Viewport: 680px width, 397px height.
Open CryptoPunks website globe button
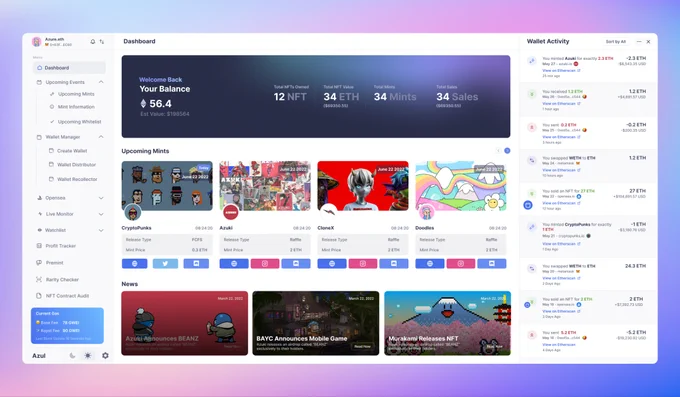134,263
